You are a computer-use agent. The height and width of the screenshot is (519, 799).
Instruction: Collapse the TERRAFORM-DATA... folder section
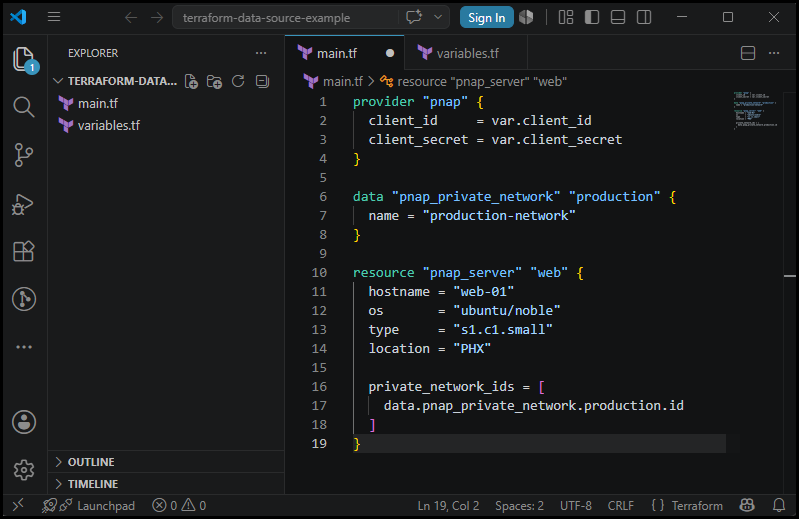58,81
